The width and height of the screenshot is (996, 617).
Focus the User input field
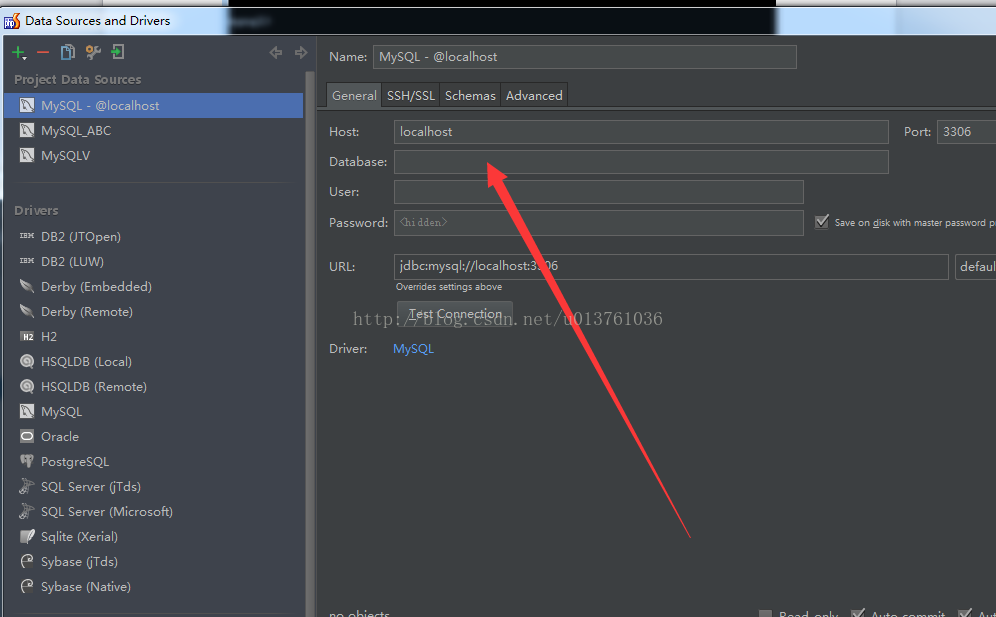[598, 192]
